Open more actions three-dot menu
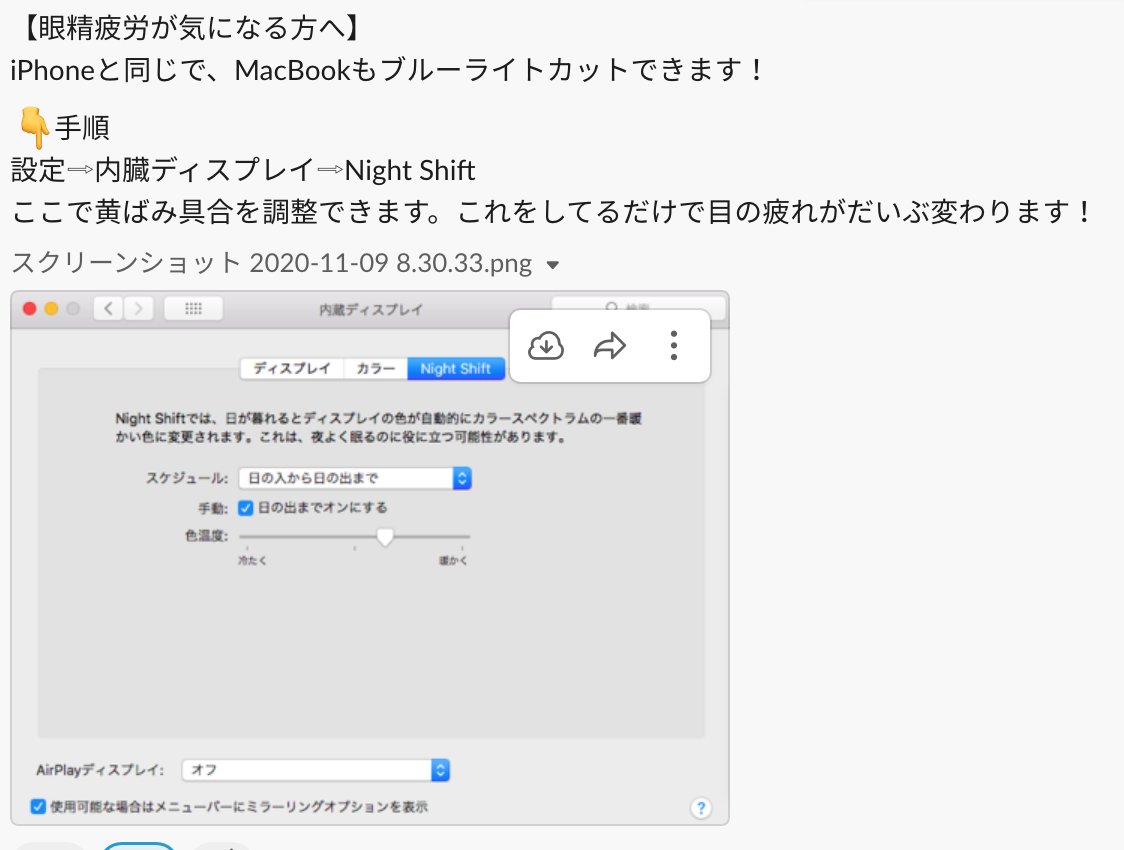The height and width of the screenshot is (850, 1124). 673,345
